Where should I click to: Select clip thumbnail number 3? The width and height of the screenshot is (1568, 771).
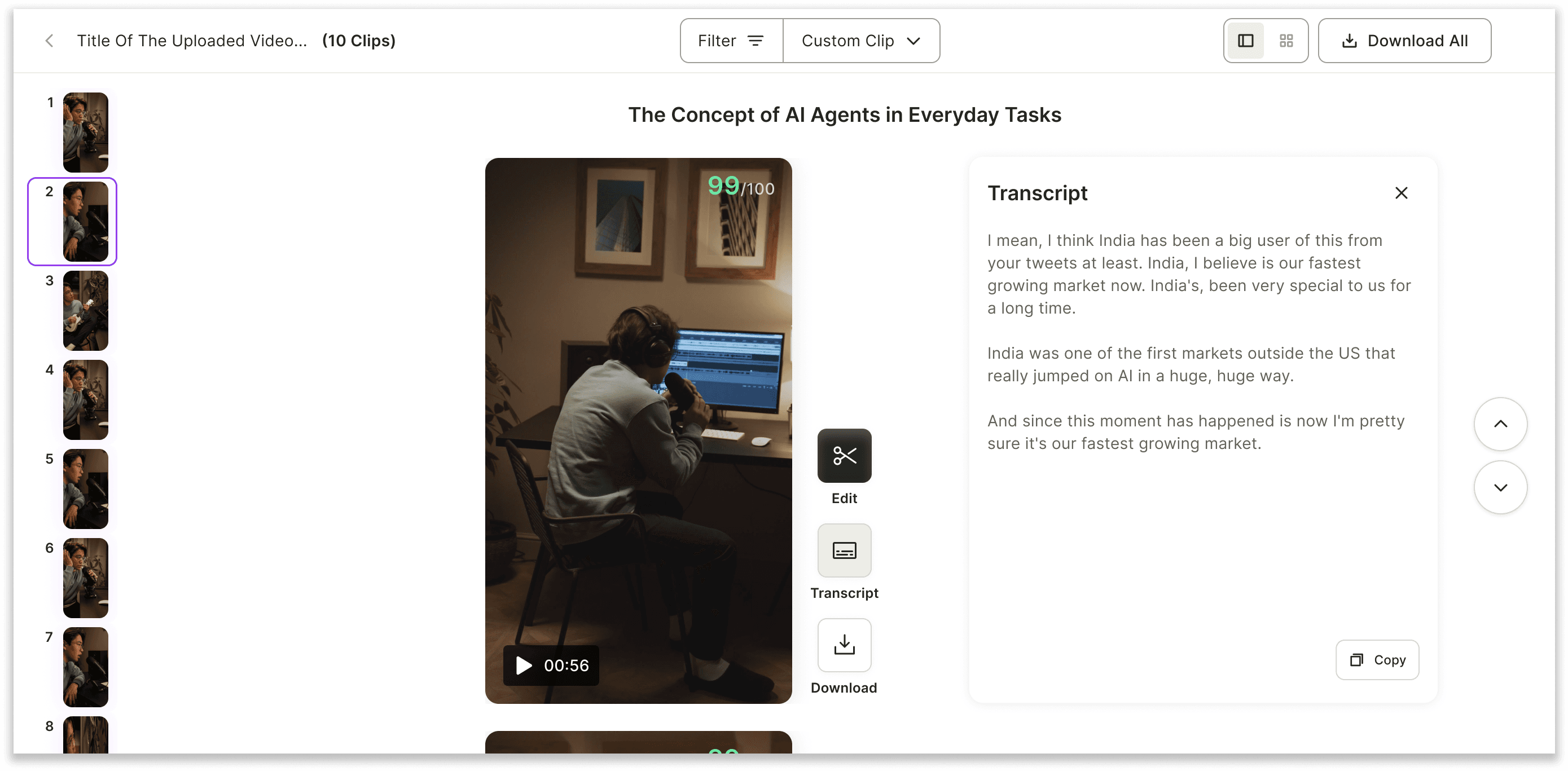pyautogui.click(x=86, y=311)
